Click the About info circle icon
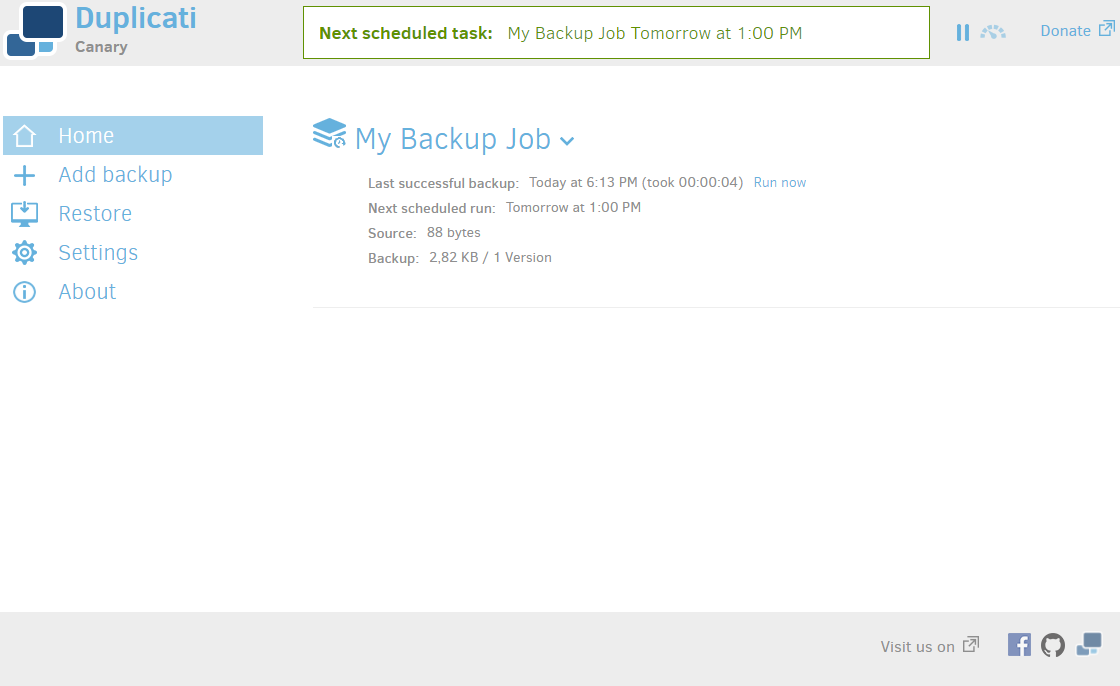 point(24,292)
